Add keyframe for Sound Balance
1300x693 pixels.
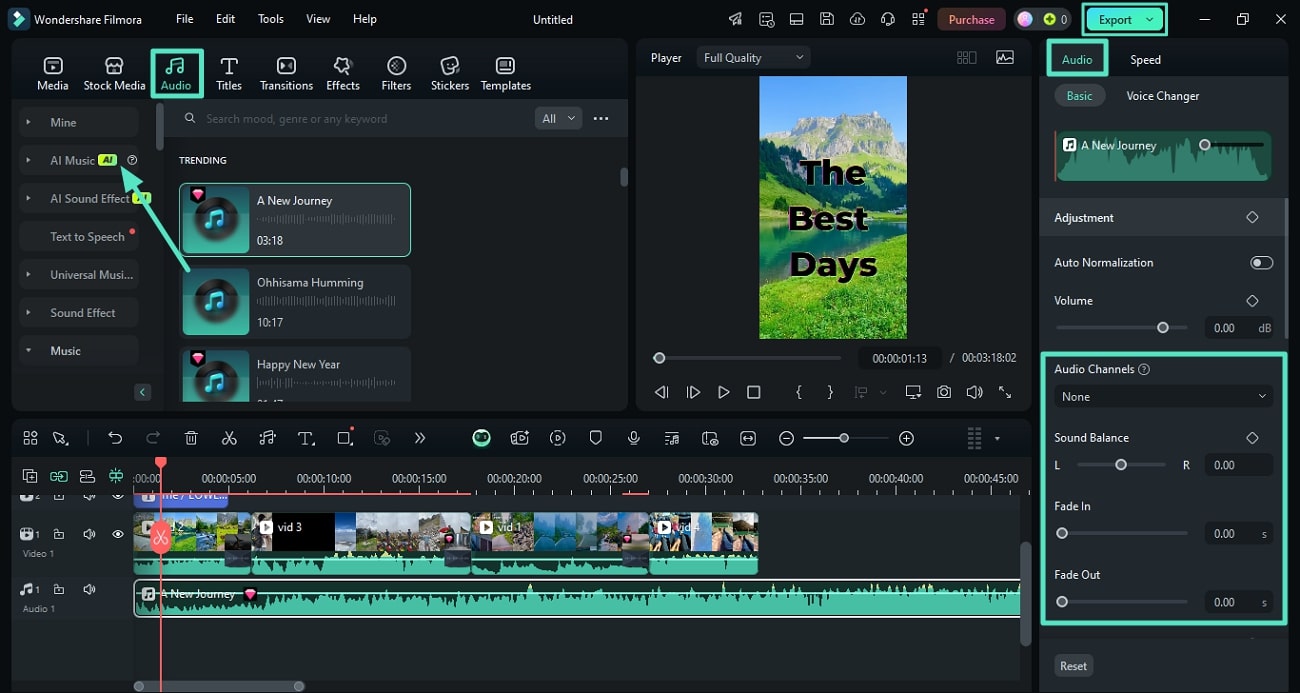(x=1252, y=438)
